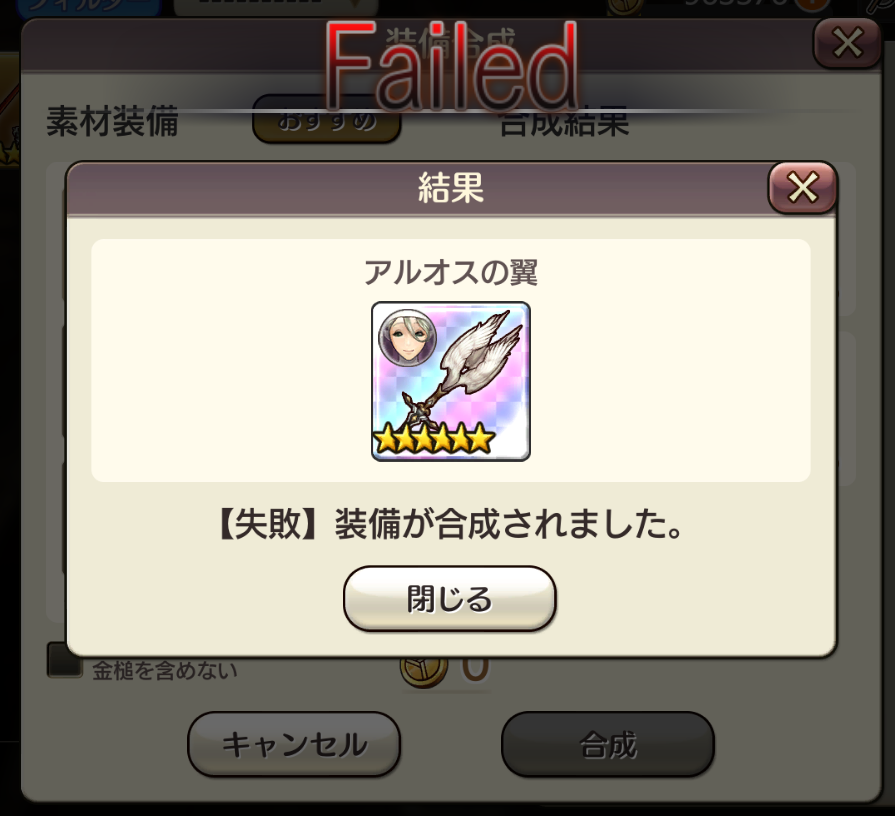Tap the five-star rarity rating

(x=434, y=438)
